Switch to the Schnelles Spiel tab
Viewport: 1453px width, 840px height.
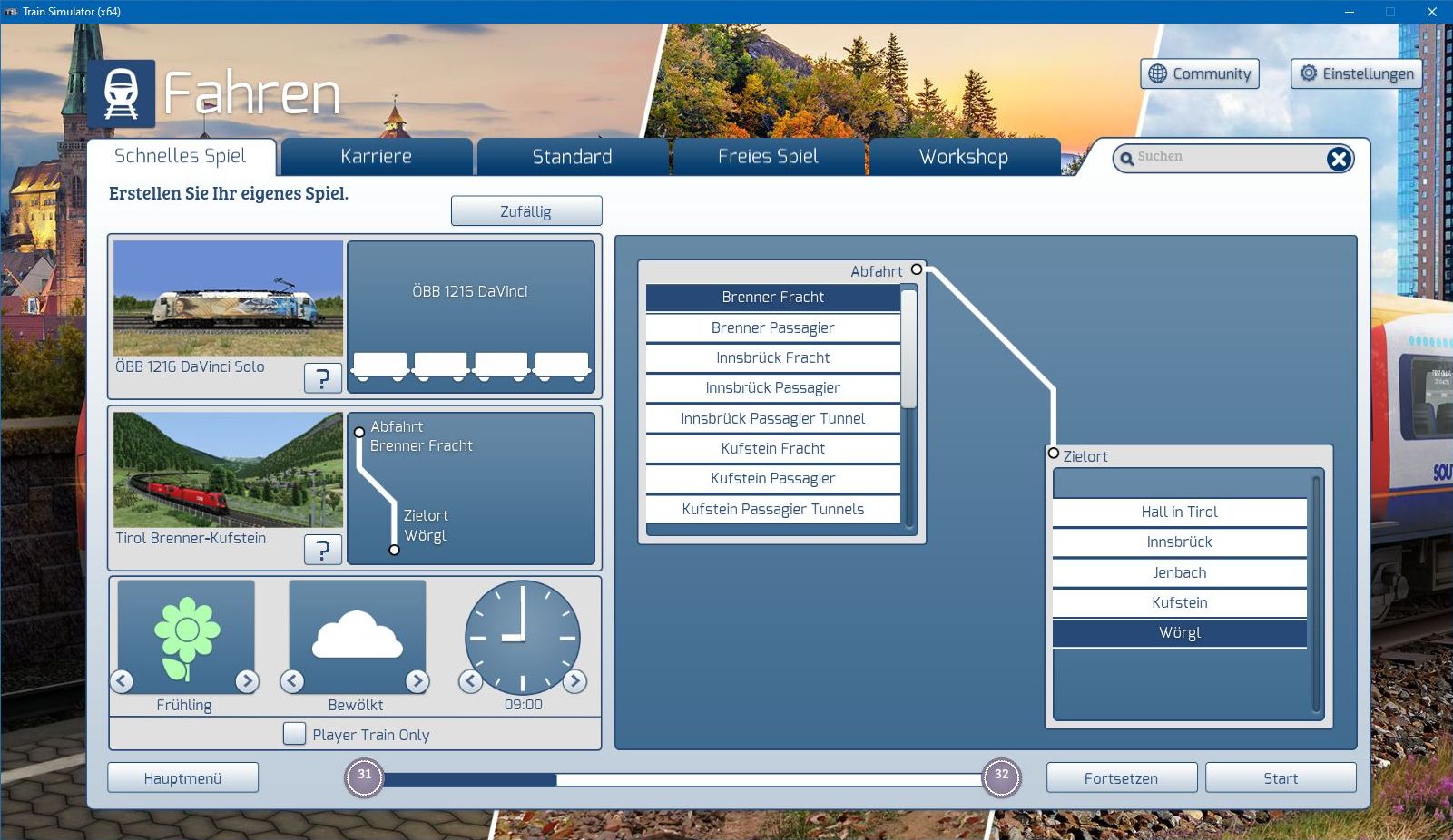pyautogui.click(x=181, y=156)
